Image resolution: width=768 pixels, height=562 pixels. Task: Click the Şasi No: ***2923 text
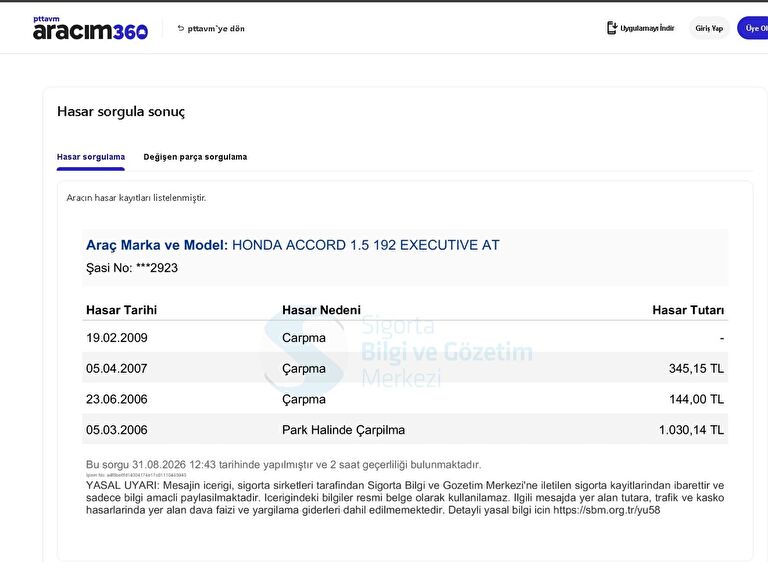tap(132, 268)
